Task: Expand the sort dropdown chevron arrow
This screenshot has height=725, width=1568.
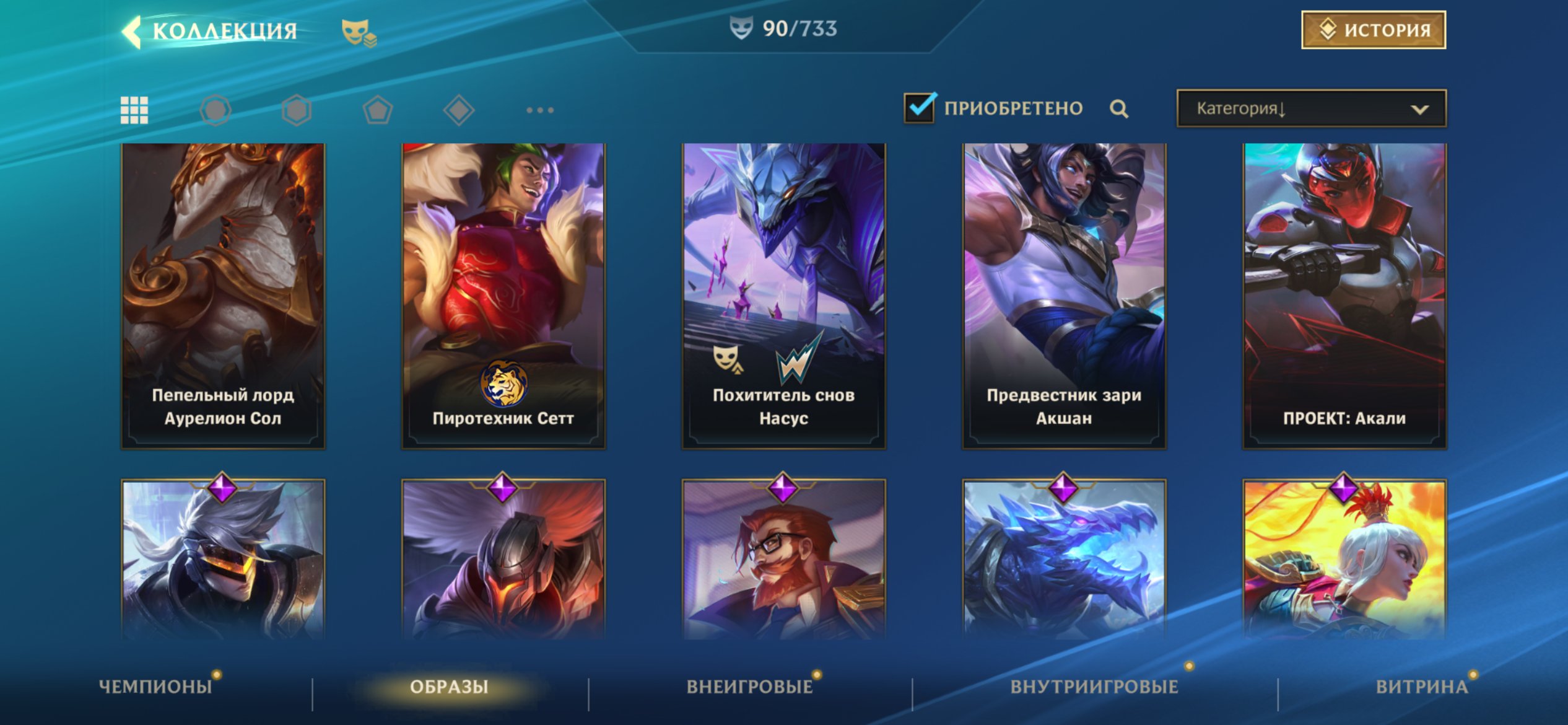Action: [1419, 110]
